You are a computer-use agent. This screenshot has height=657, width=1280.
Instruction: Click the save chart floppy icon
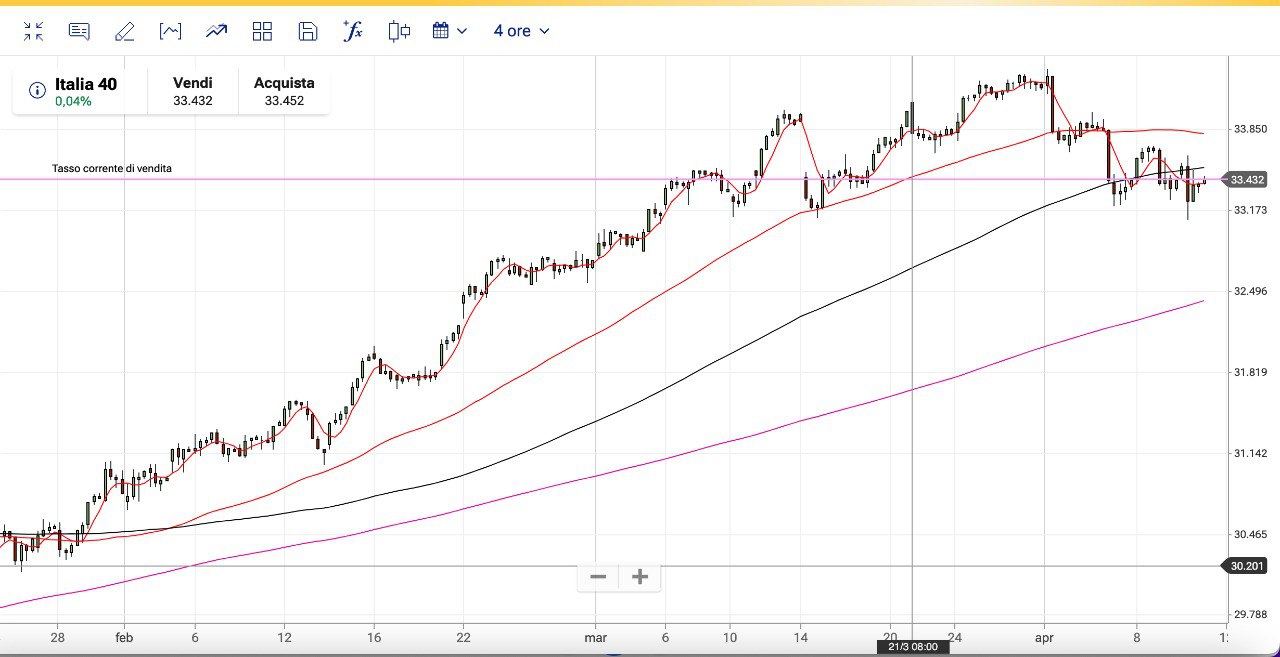(308, 31)
